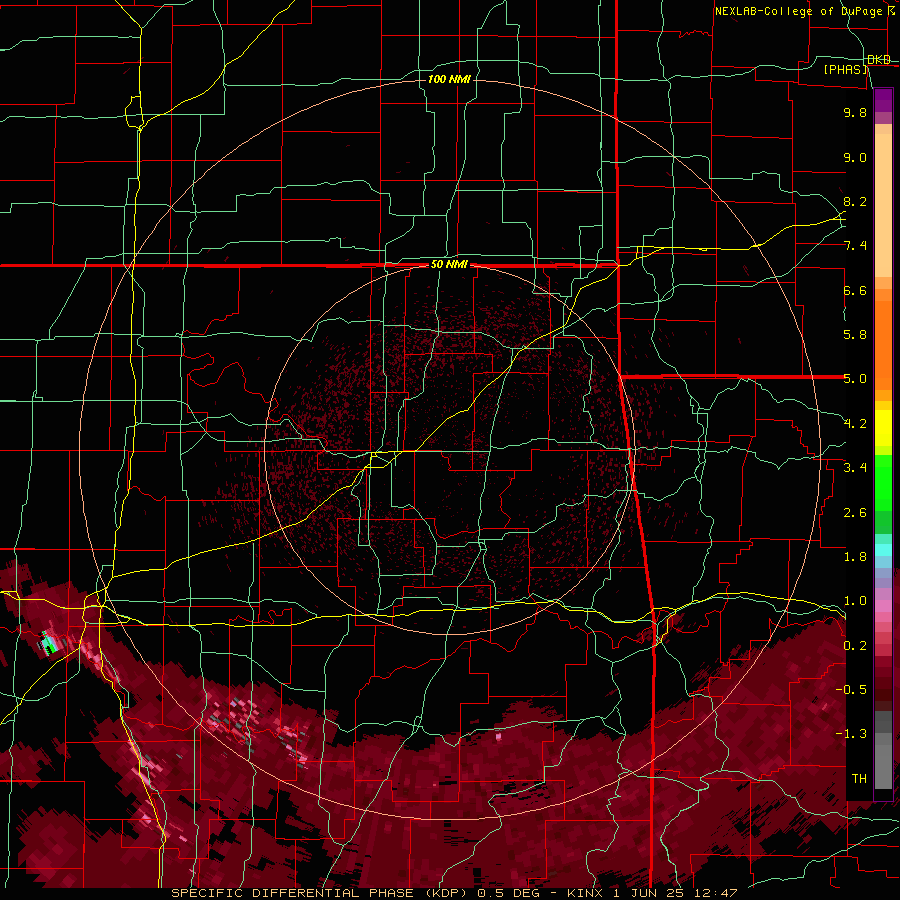Select the 8.2 legend value
Viewport: 900px width, 900px height.
pyautogui.click(x=855, y=201)
